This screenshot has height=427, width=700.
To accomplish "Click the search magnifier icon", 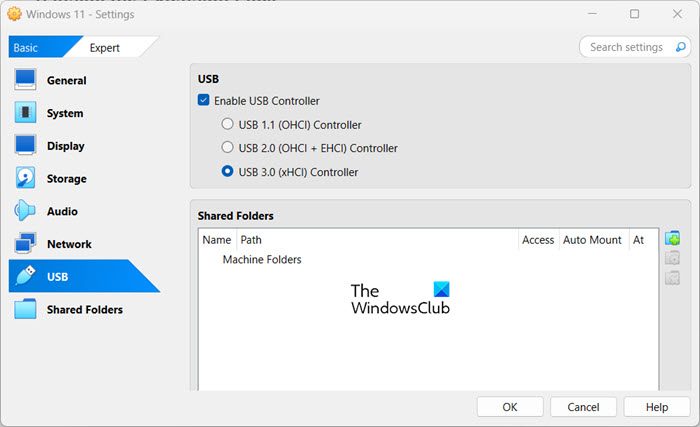I will 680,47.
